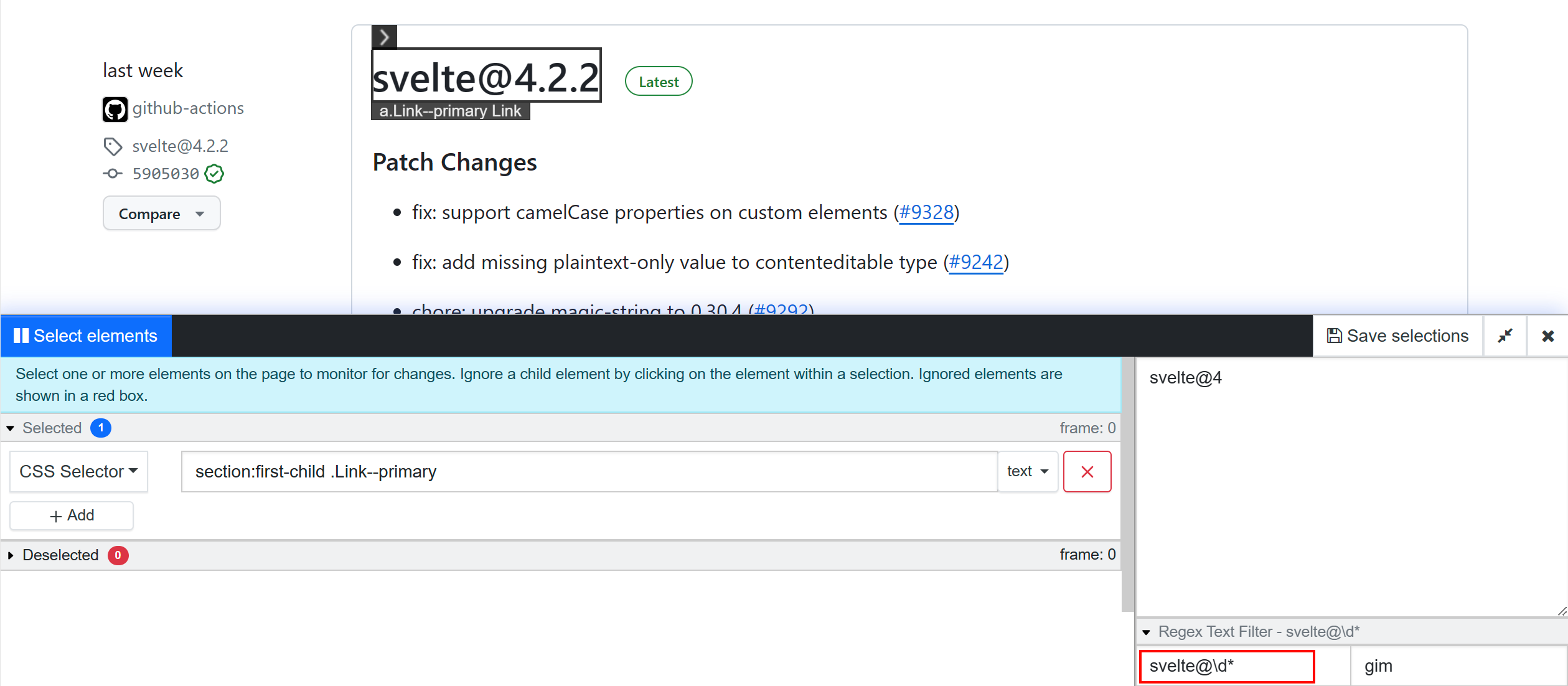Click the + Add selector button
The height and width of the screenshot is (686, 1568).
click(x=72, y=515)
